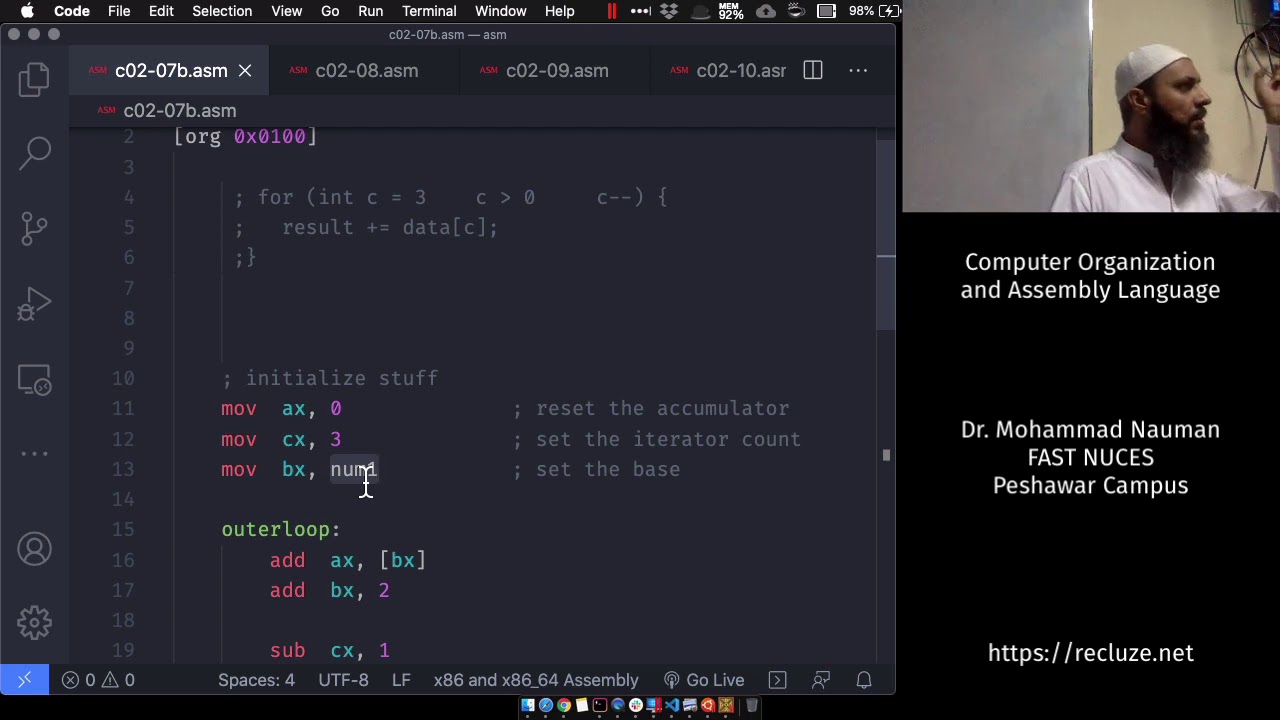Open the Code application menu
The width and height of the screenshot is (1280, 720).
(x=72, y=11)
